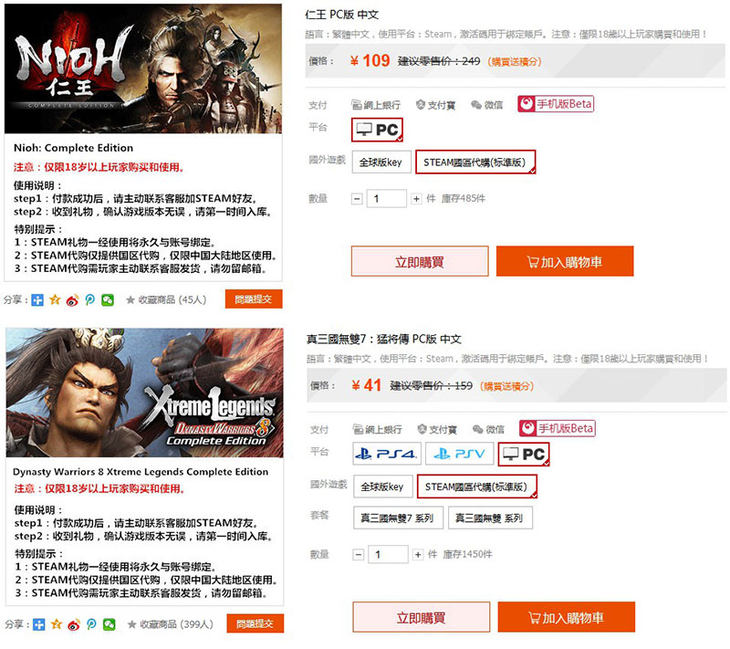The height and width of the screenshot is (649, 730).
Task: Select the 真三國無雙 系列 package
Action: click(490, 518)
